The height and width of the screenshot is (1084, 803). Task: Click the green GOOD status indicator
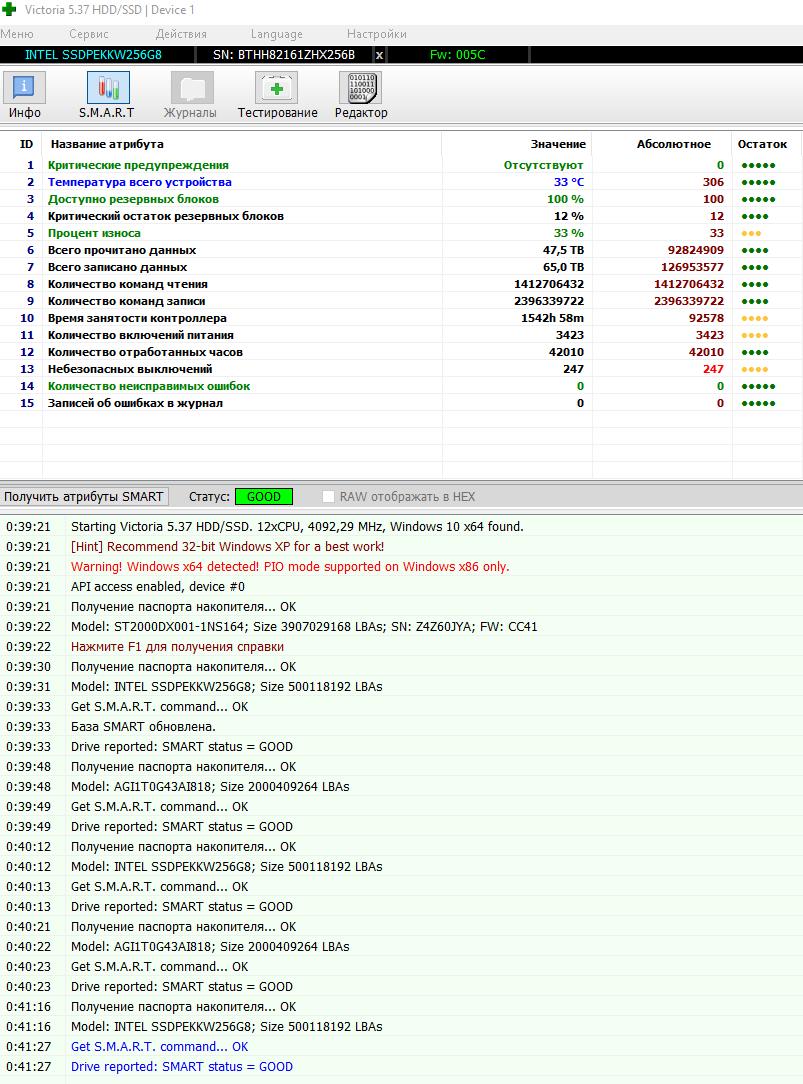point(264,496)
